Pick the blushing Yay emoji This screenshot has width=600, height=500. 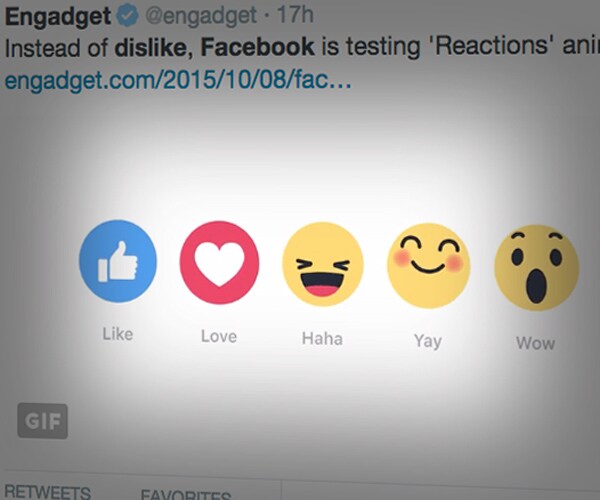[429, 265]
